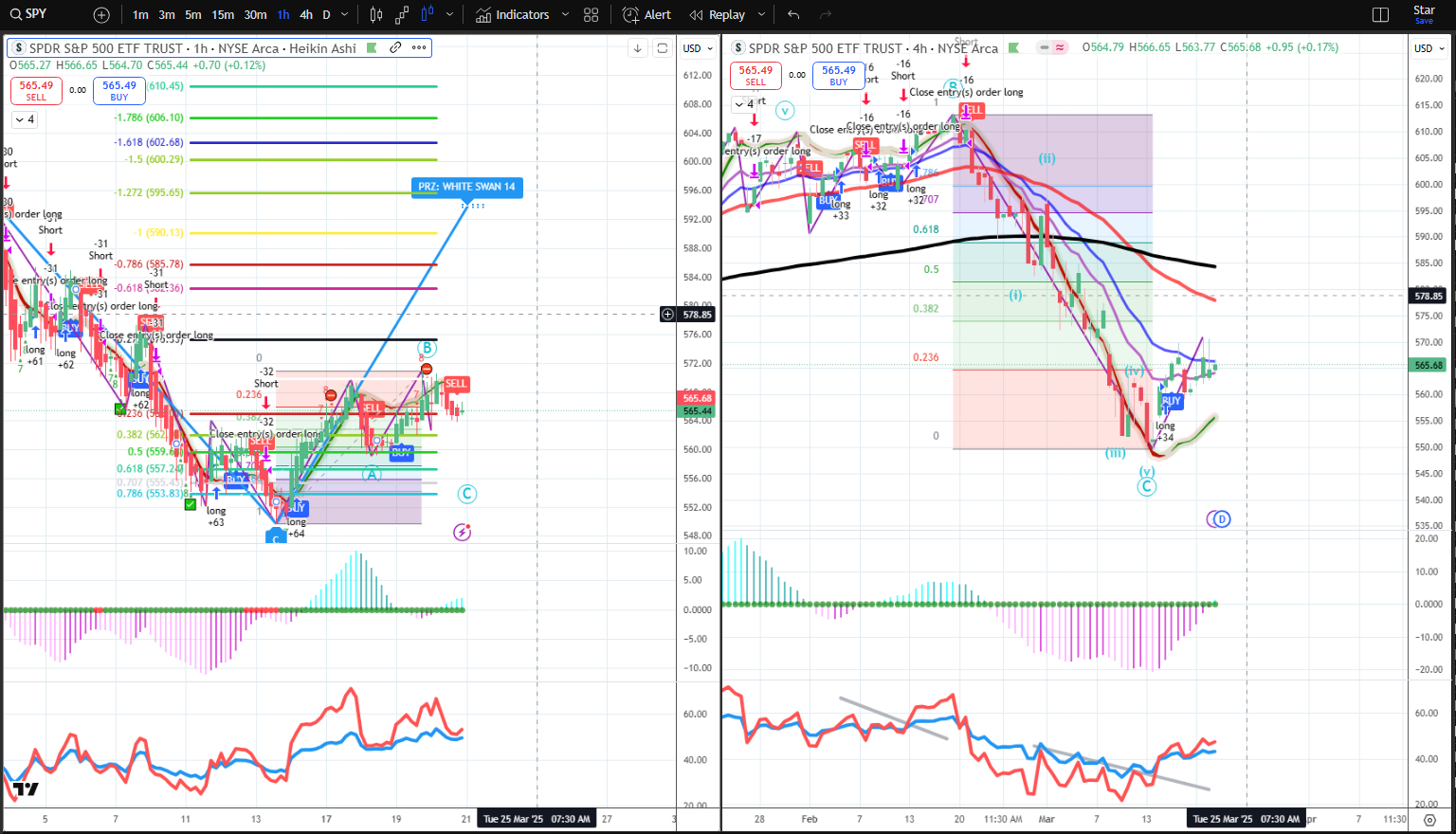Viewport: 1456px width, 834px height.
Task: Choose the candlestick chart type icon
Action: pos(376,15)
